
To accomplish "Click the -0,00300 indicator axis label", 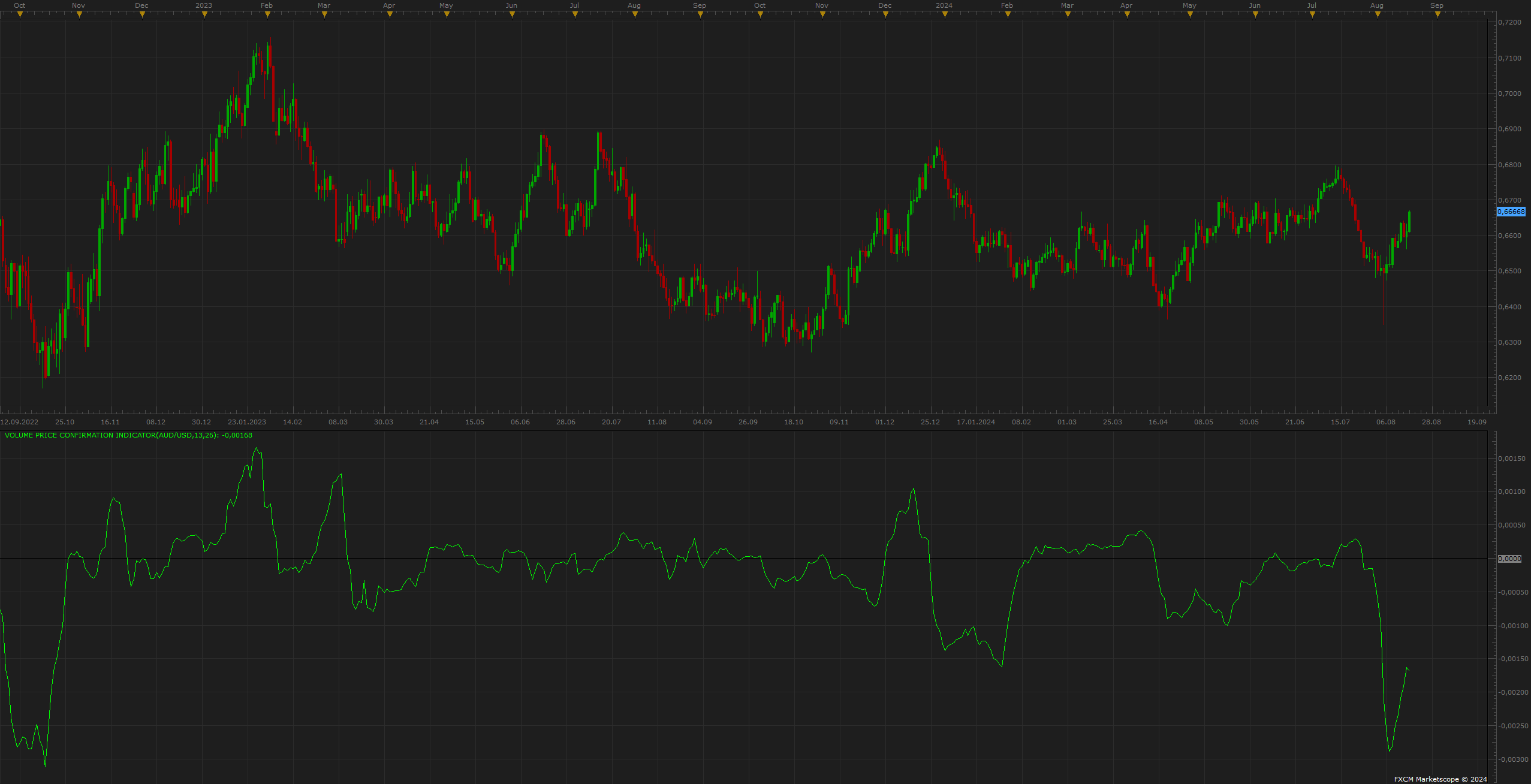I will [x=1512, y=759].
